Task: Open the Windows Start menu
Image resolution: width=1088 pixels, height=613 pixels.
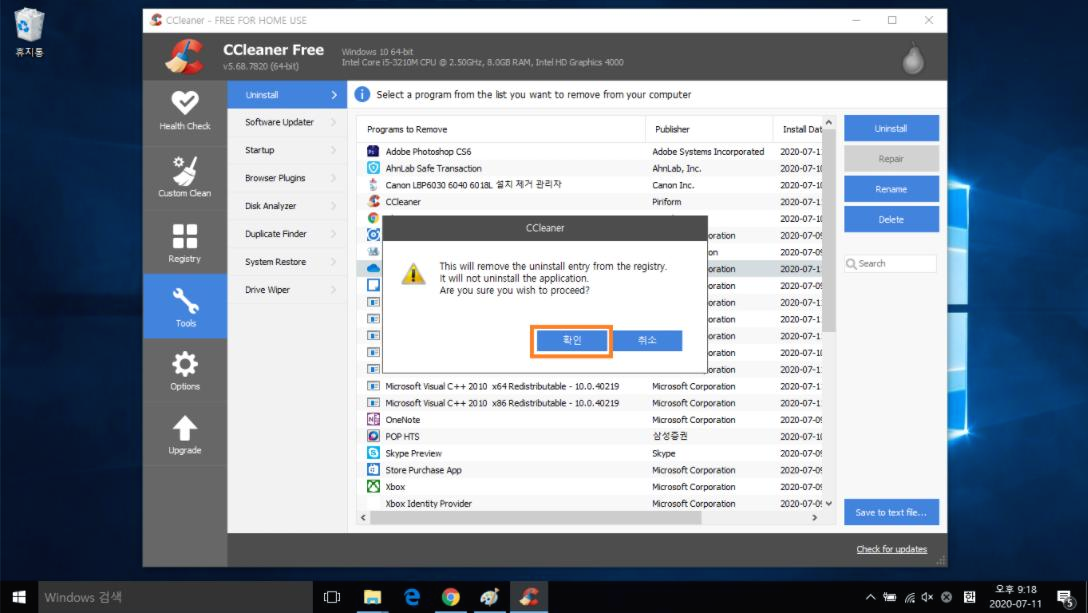Action: pyautogui.click(x=19, y=597)
